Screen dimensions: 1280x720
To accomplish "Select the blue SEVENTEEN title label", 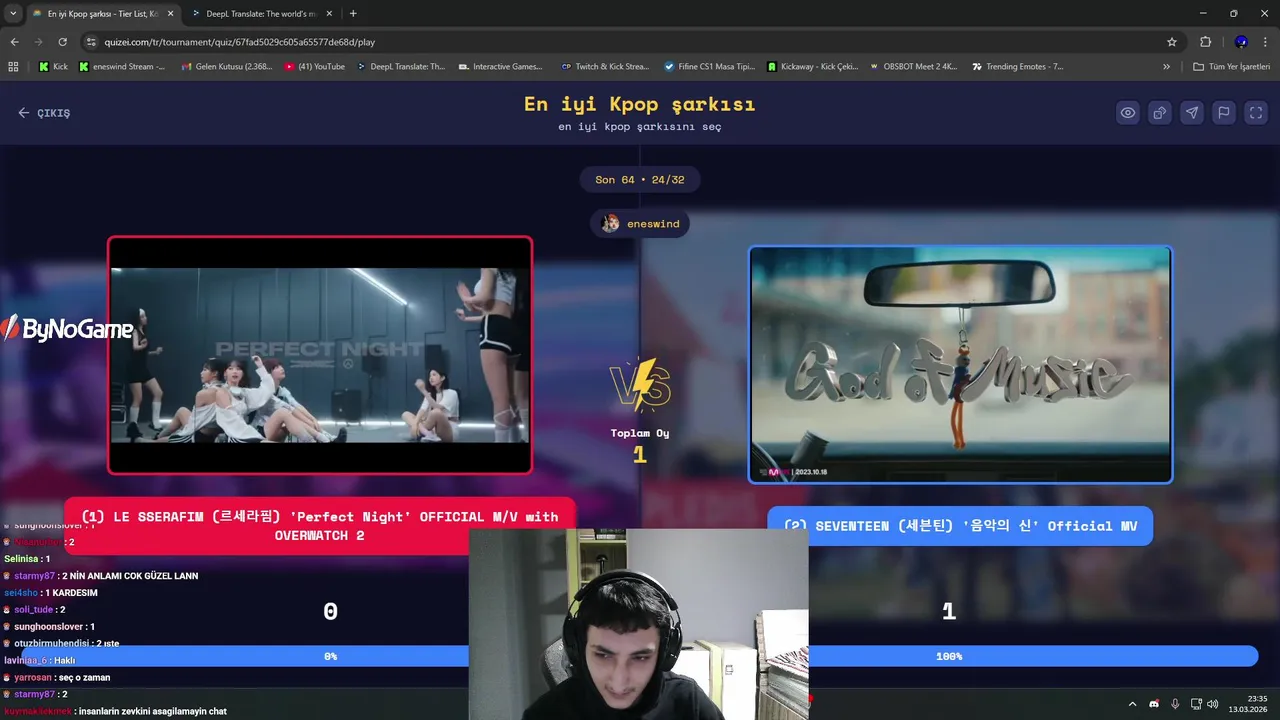I will pos(960,526).
